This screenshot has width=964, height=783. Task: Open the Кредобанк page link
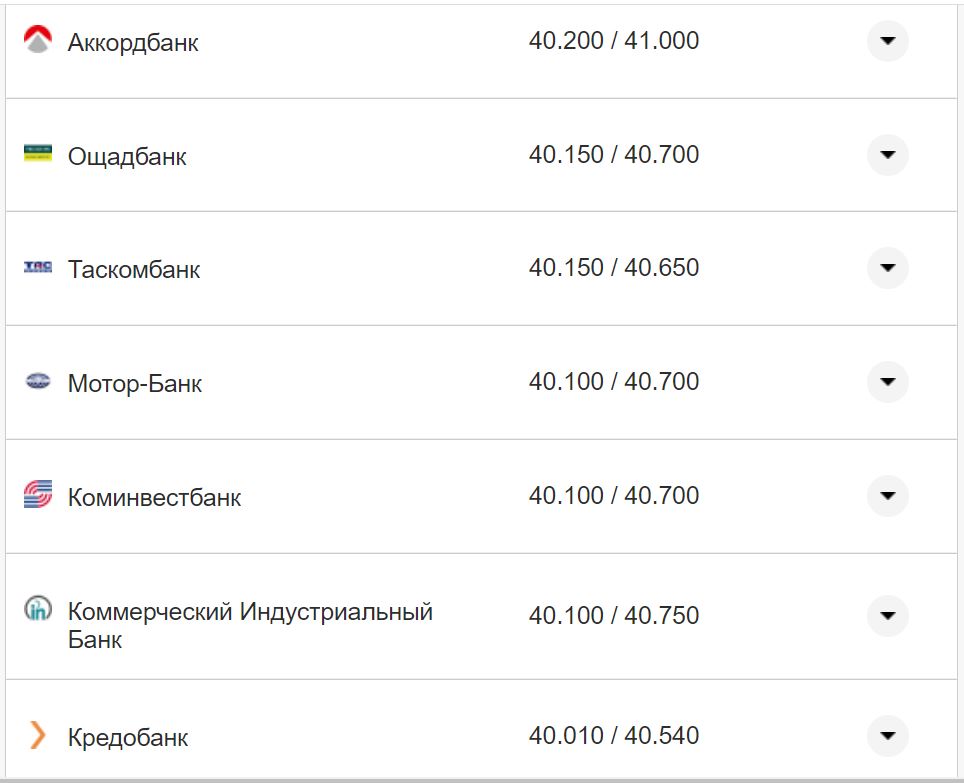point(127,737)
